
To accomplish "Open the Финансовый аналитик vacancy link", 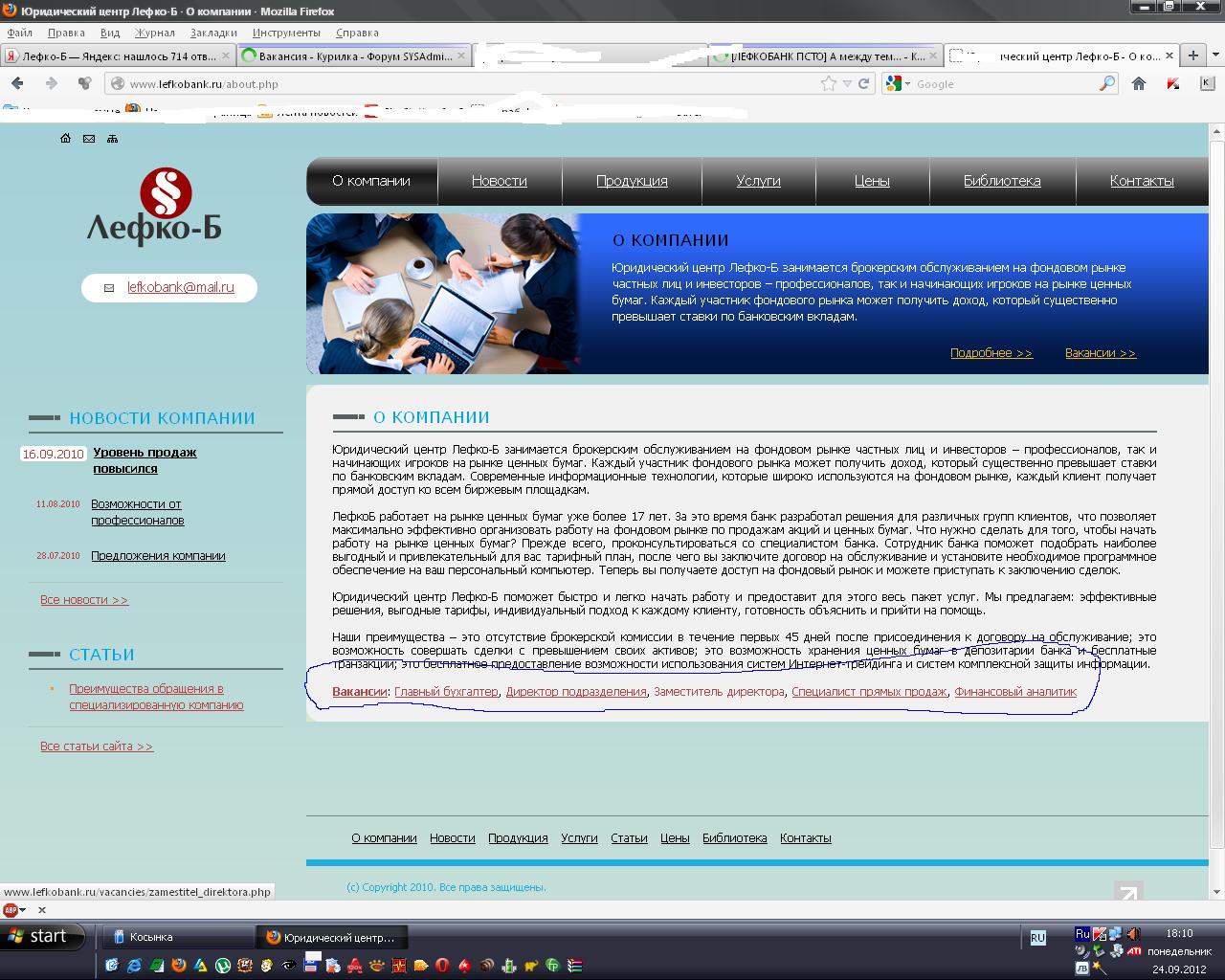I will pos(1015,692).
